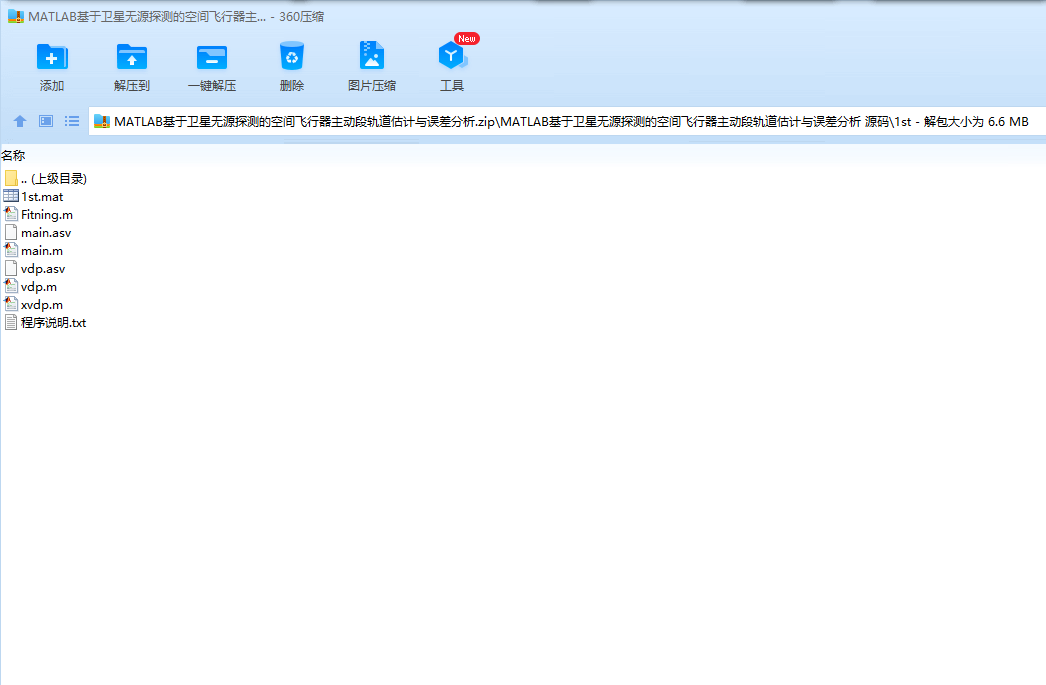The image size is (1046, 685).
Task: Click the 1st.mat table file icon
Action: (11, 195)
